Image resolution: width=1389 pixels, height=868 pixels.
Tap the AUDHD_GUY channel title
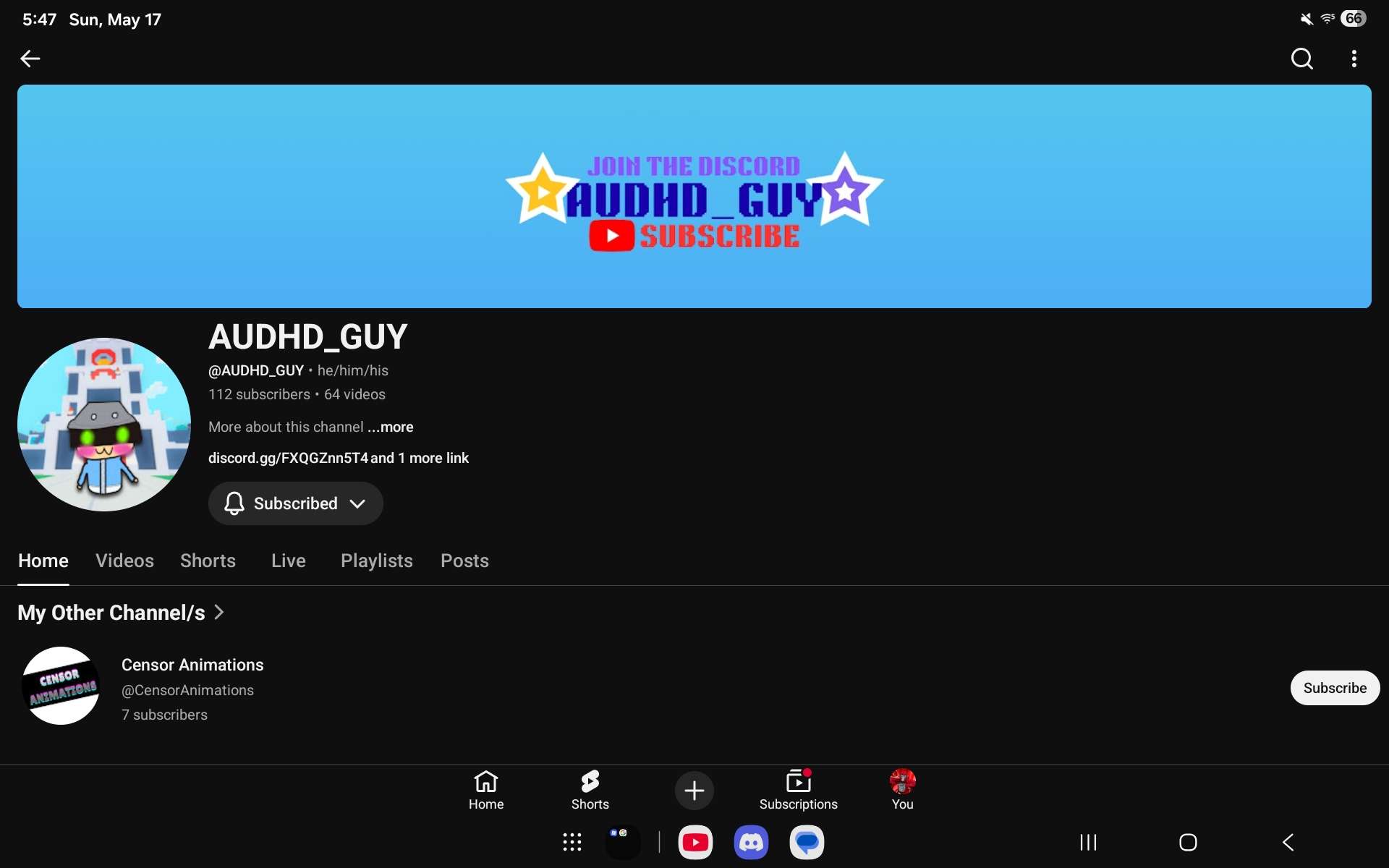click(308, 337)
